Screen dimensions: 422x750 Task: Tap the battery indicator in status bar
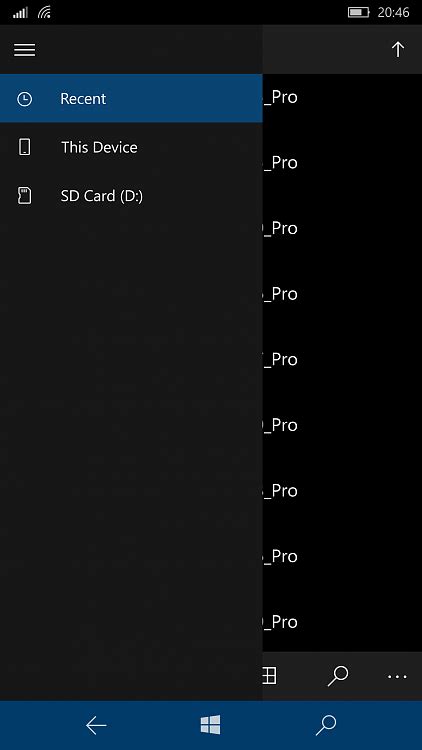[x=358, y=12]
